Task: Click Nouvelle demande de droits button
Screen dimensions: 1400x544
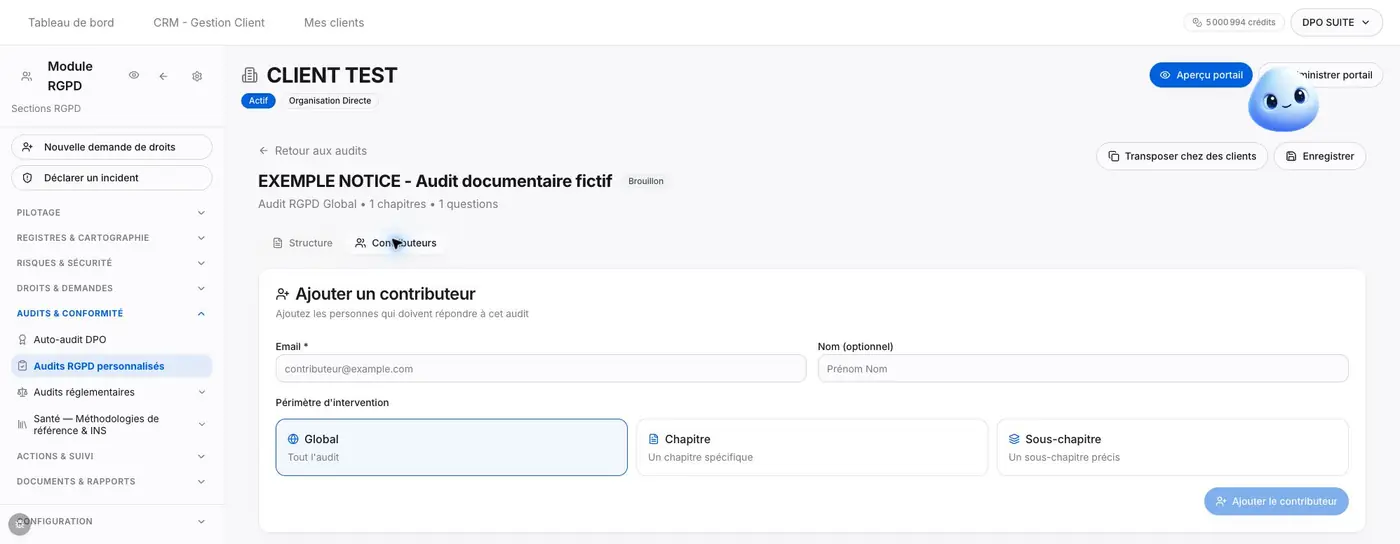Action: (x=112, y=147)
